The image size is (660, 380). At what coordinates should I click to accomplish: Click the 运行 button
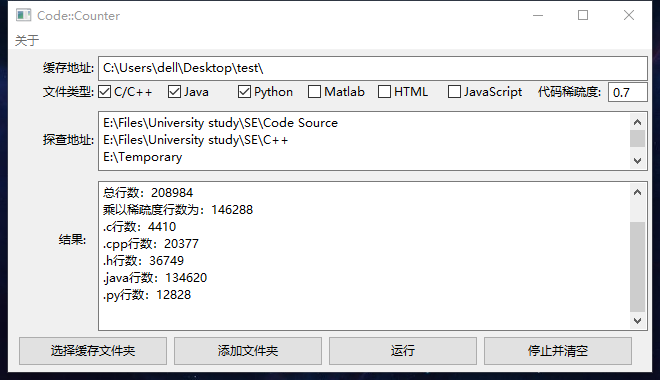click(403, 351)
